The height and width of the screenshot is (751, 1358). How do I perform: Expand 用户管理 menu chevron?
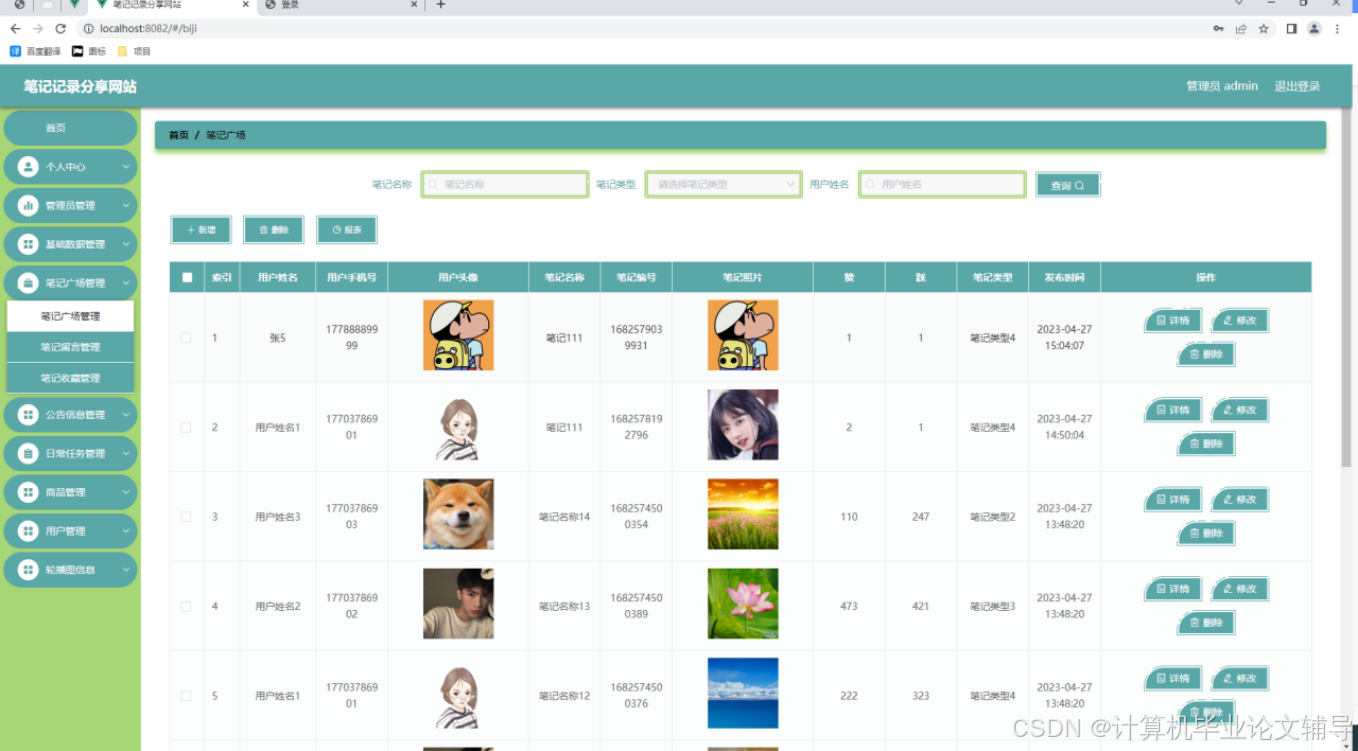click(126, 531)
